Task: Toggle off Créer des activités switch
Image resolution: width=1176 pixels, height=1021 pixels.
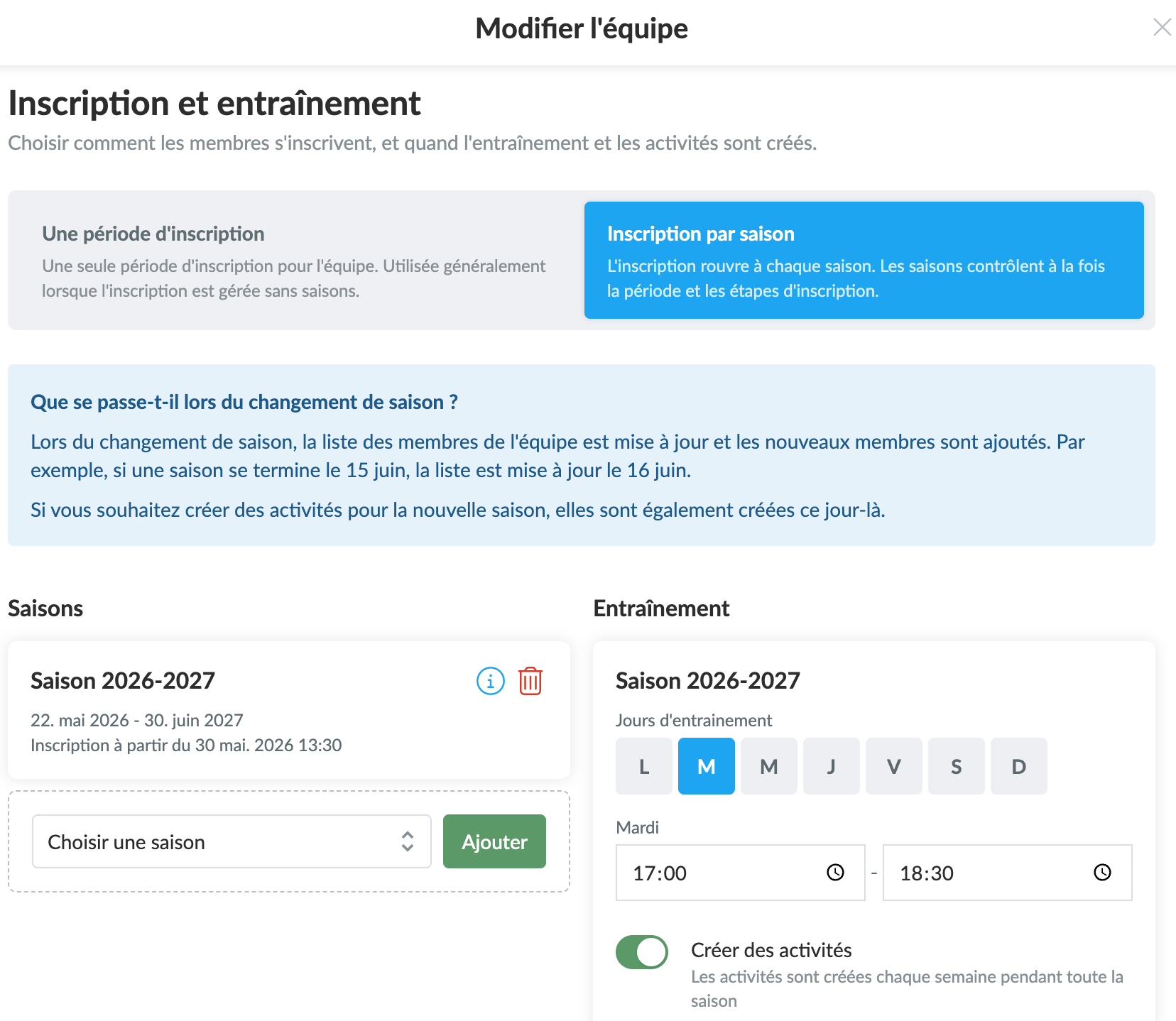Action: (642, 952)
